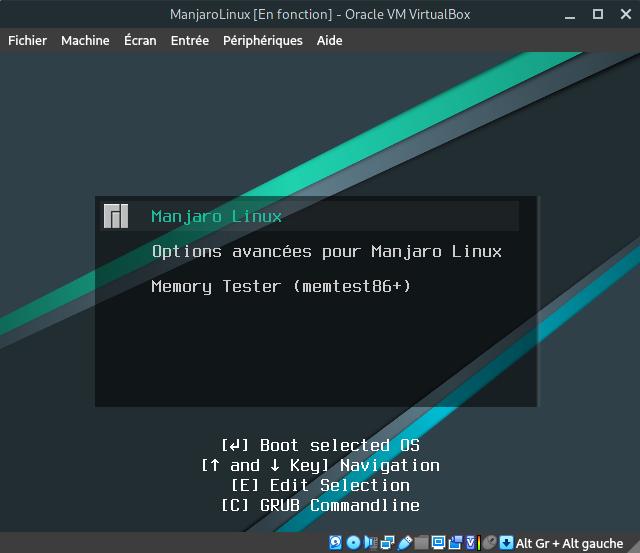Click the ManjaroLinux VirtualBox window title
This screenshot has width=640, height=553.
(x=320, y=15)
